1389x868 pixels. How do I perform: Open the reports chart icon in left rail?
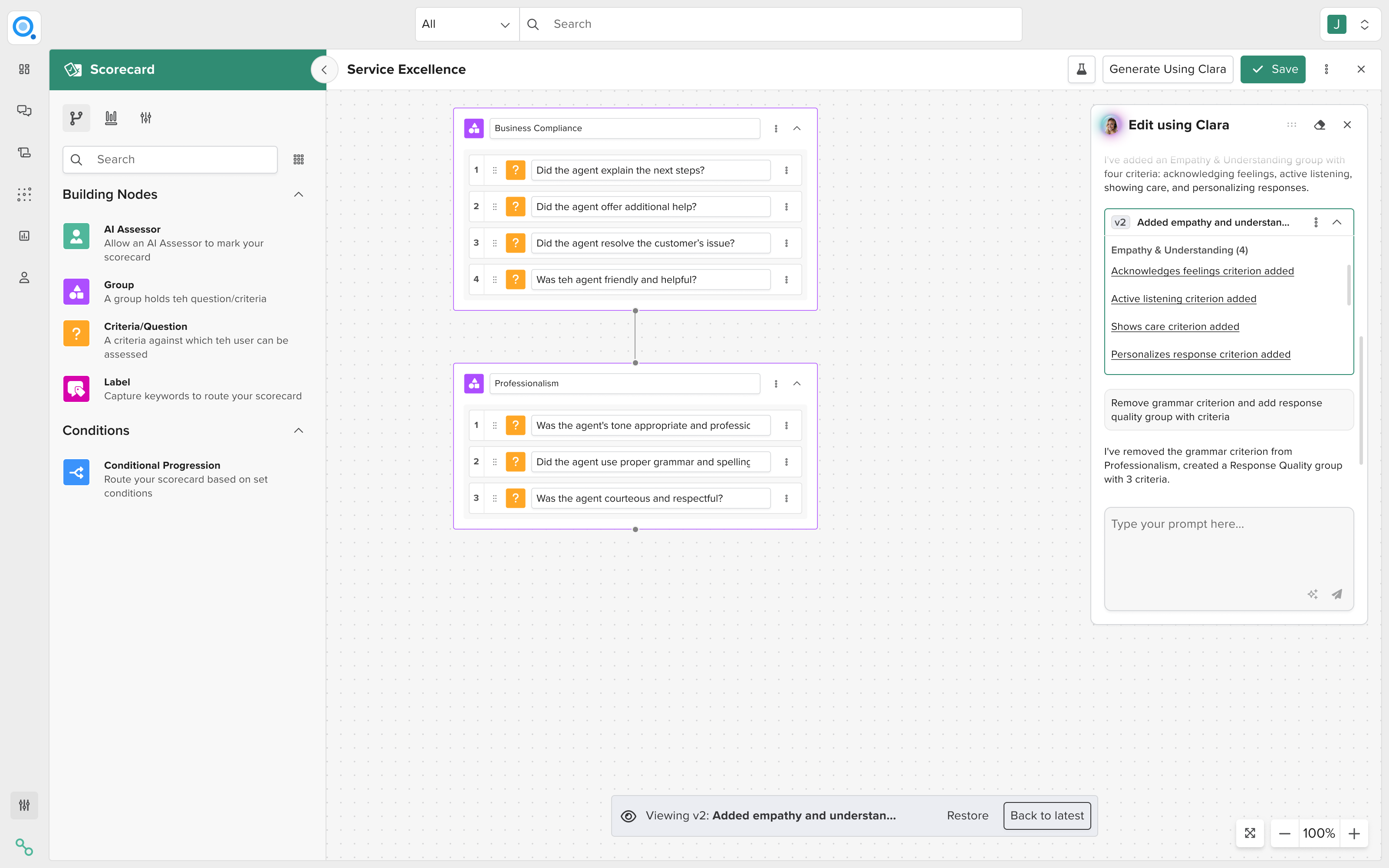(24, 236)
